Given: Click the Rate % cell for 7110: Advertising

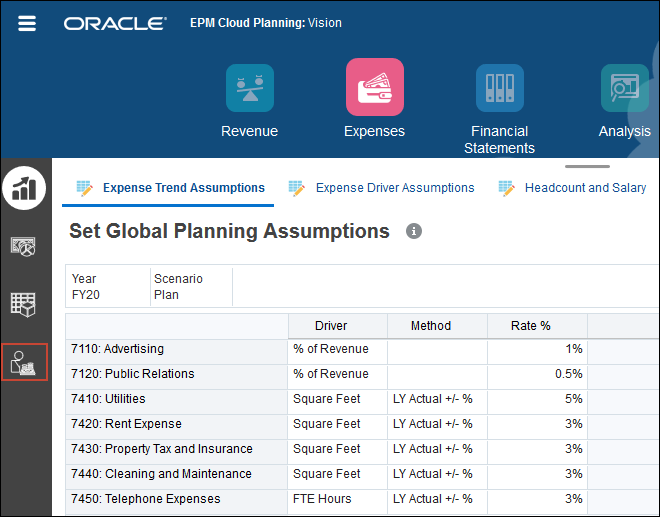Looking at the screenshot, I should coord(537,349).
